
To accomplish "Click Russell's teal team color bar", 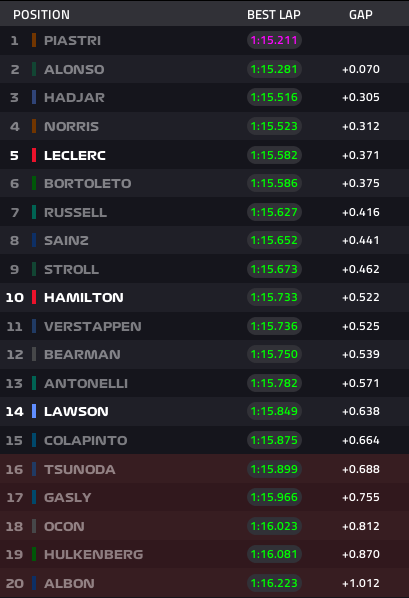I will 34,212.
